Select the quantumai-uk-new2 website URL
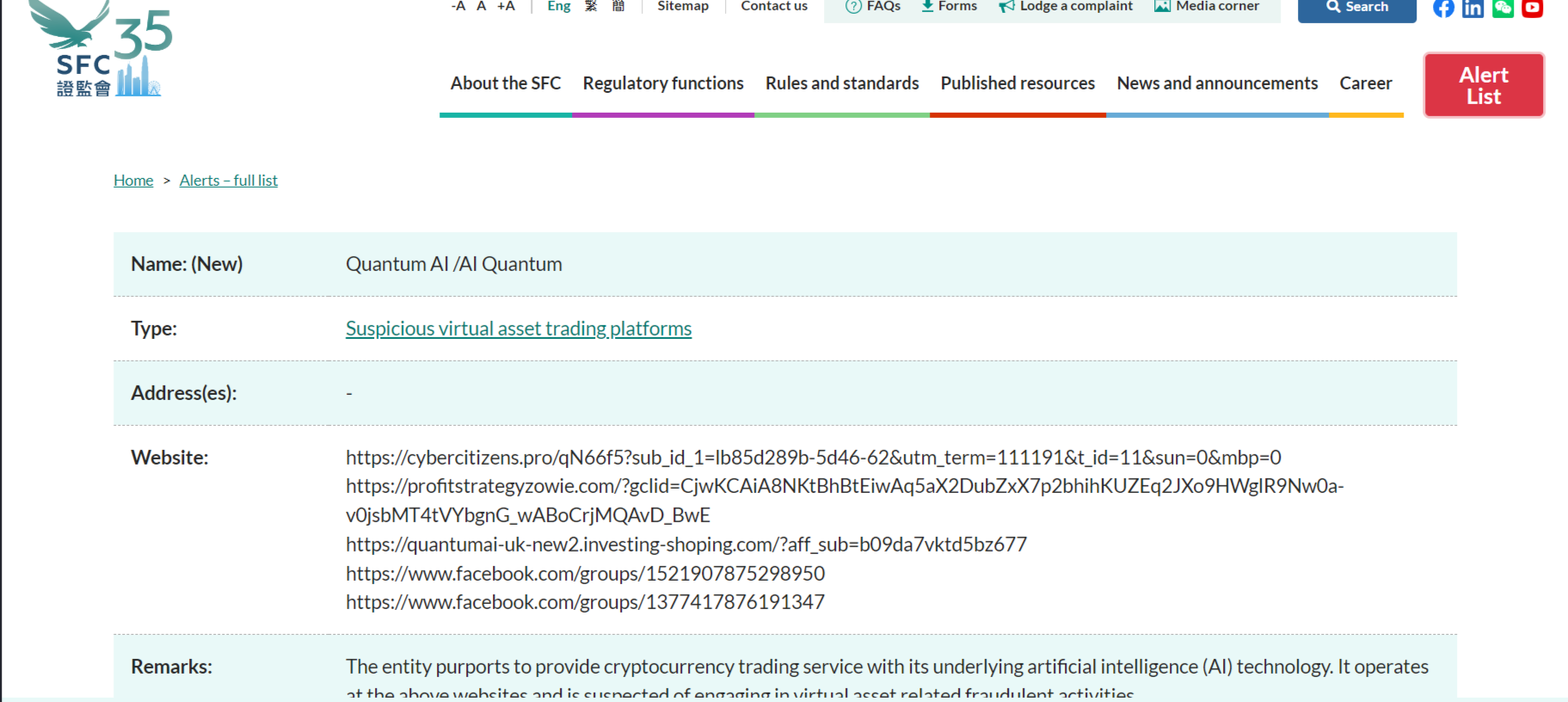The width and height of the screenshot is (1568, 702). click(686, 545)
